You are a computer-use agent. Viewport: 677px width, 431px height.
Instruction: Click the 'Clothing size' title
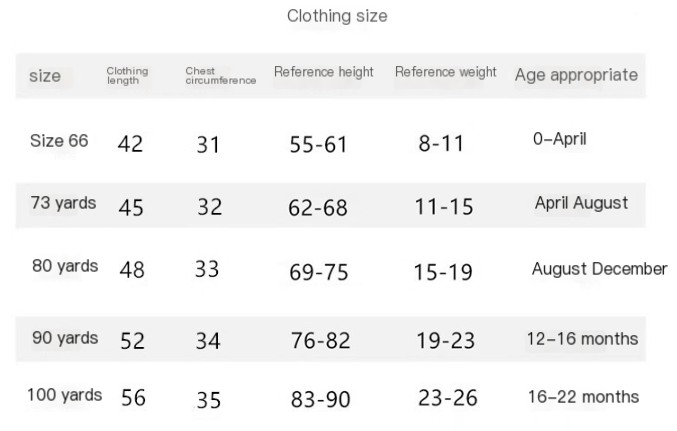337,16
